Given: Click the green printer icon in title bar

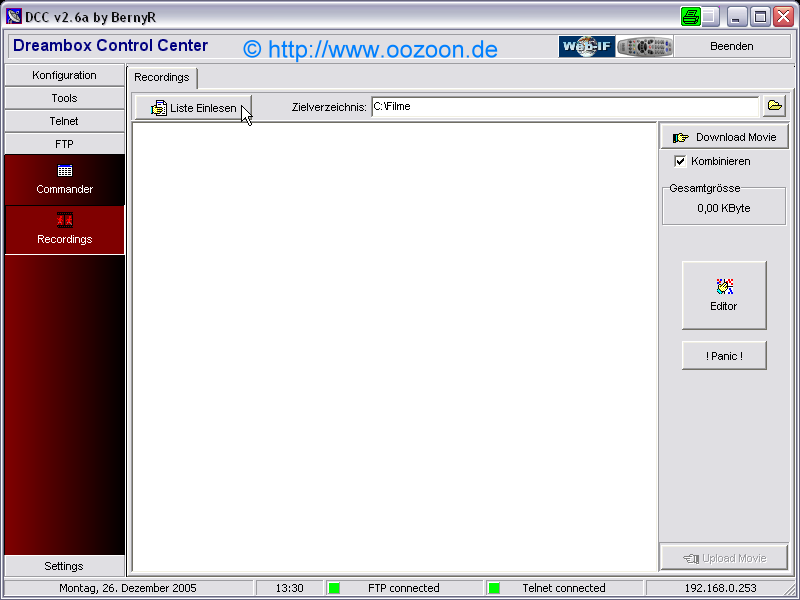Looking at the screenshot, I should pos(690,17).
